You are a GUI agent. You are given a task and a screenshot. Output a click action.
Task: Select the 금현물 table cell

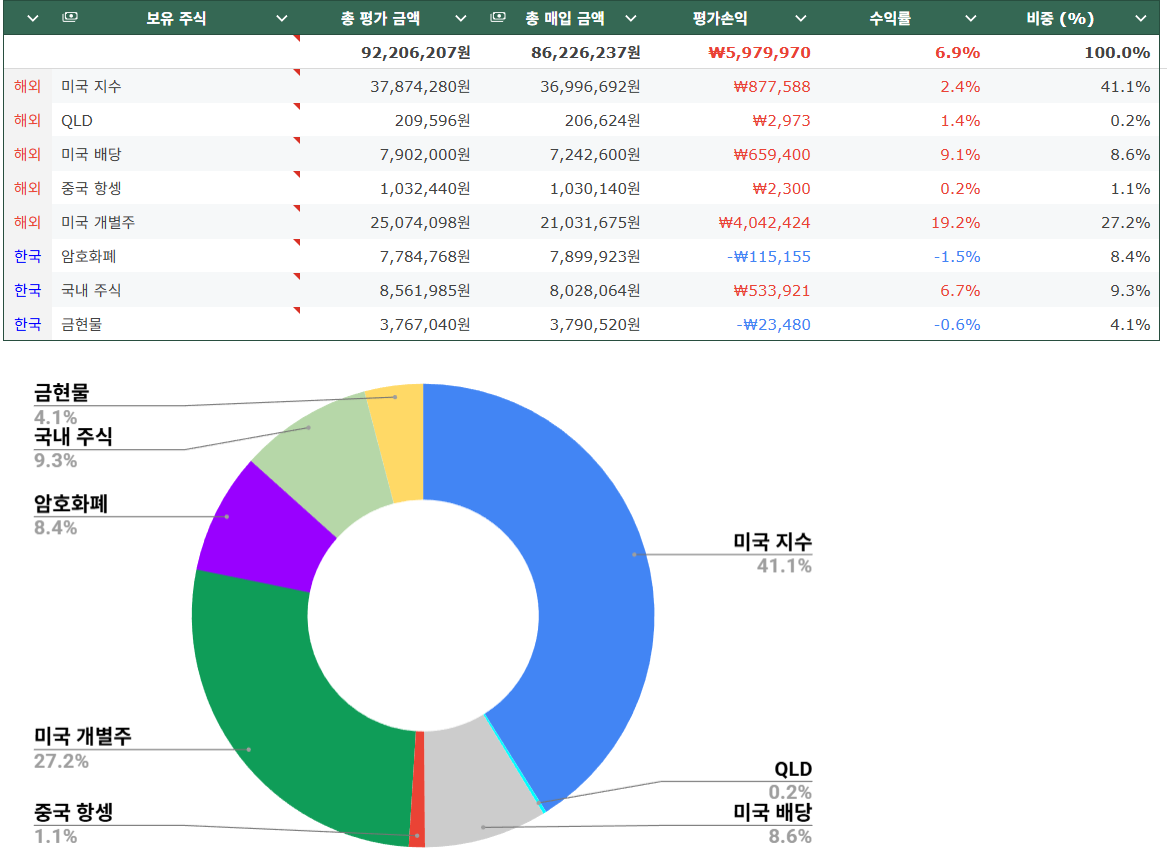pyautogui.click(x=176, y=324)
